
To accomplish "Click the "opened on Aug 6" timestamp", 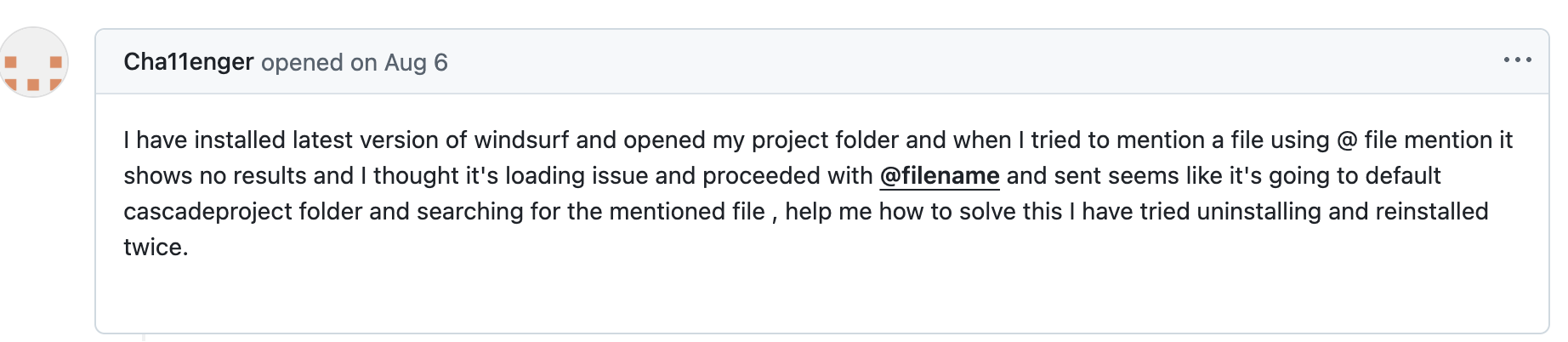I will (355, 63).
